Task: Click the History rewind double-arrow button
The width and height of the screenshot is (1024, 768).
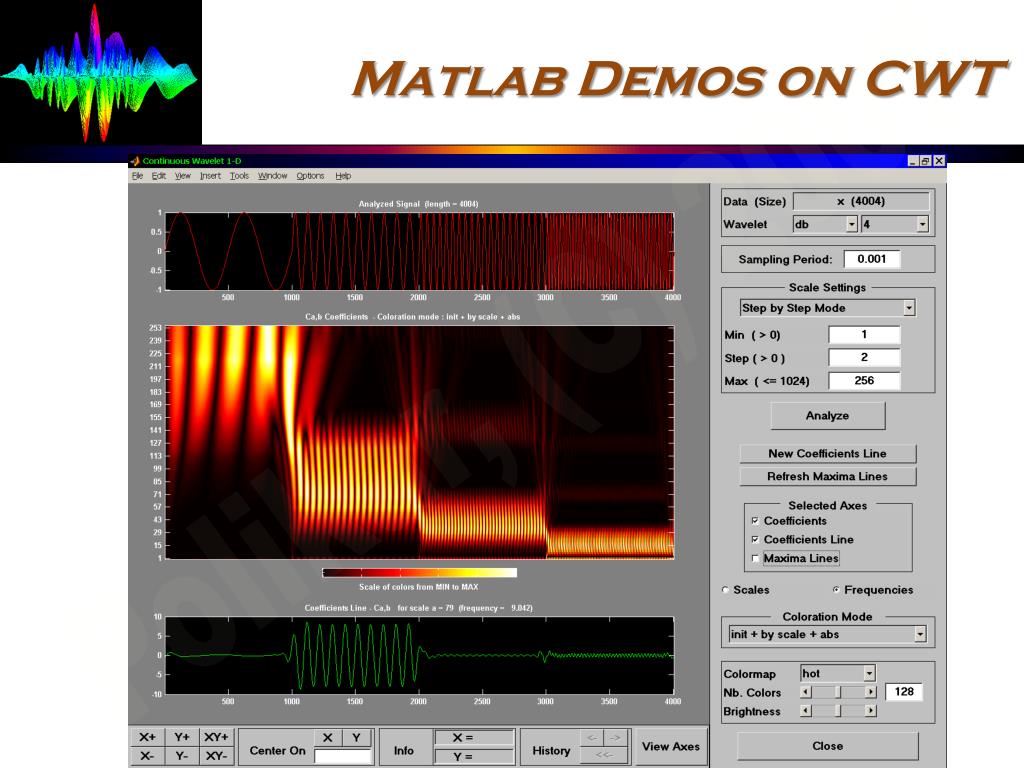Action: pos(604,755)
